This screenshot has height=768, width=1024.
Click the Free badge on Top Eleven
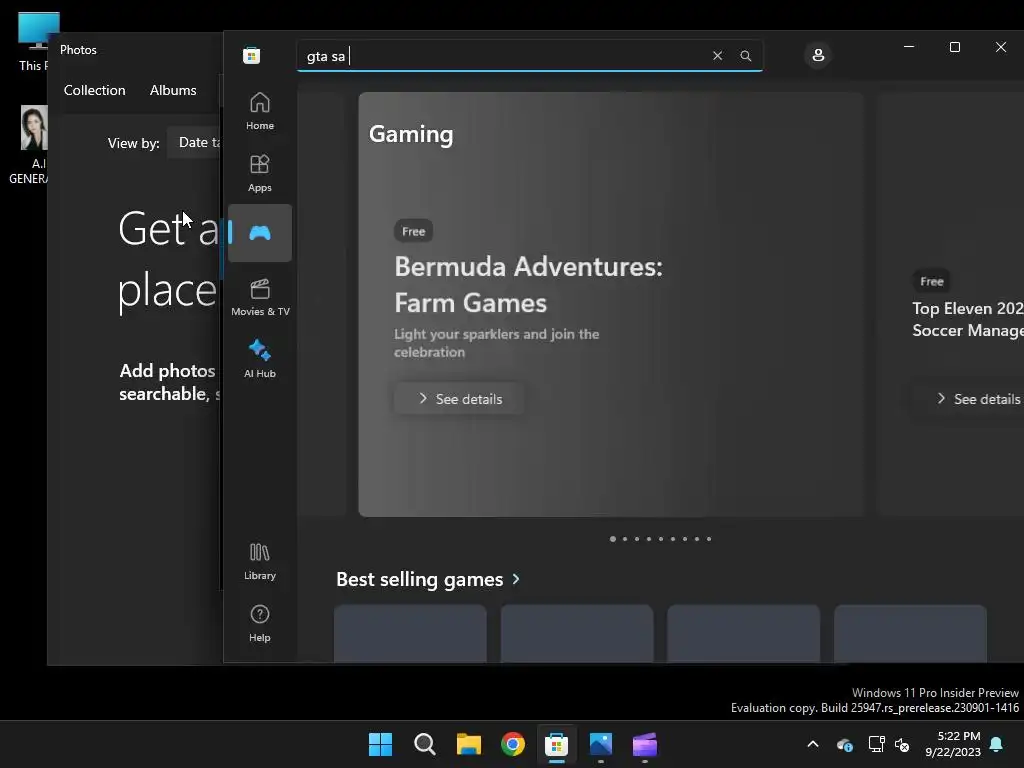pos(932,281)
